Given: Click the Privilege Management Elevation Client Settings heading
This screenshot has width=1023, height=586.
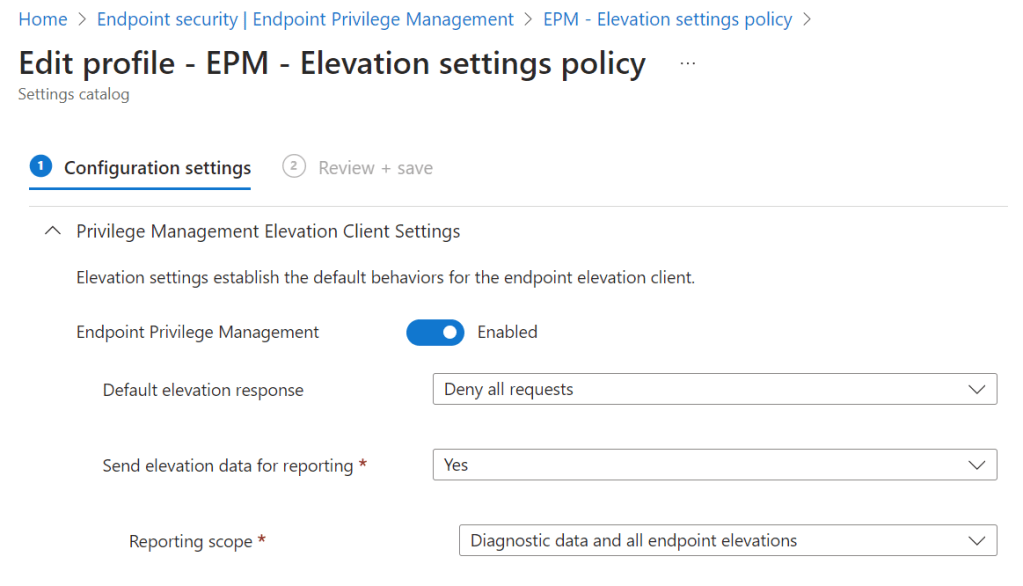Looking at the screenshot, I should click(268, 231).
